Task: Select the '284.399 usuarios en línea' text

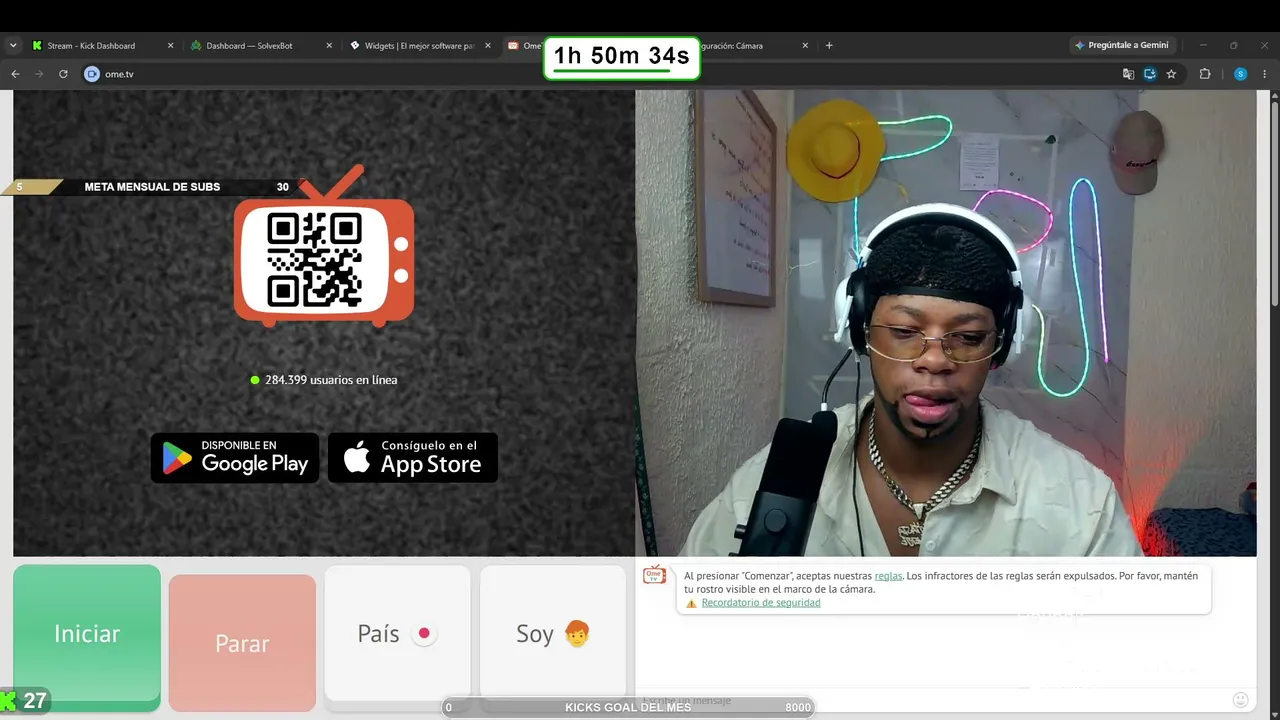Action: tap(331, 380)
